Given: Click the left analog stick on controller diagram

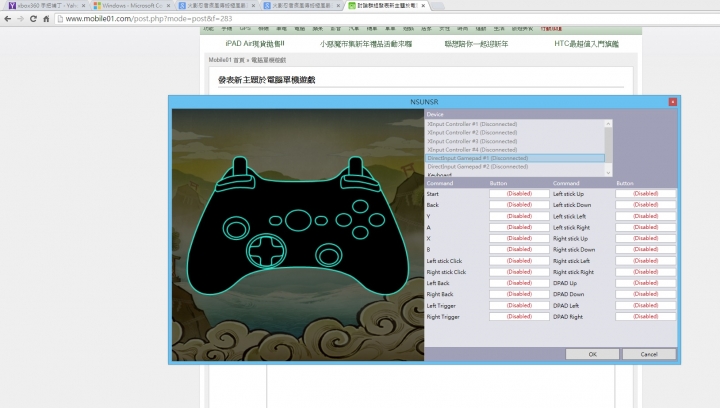Looking at the screenshot, I should [x=236, y=228].
